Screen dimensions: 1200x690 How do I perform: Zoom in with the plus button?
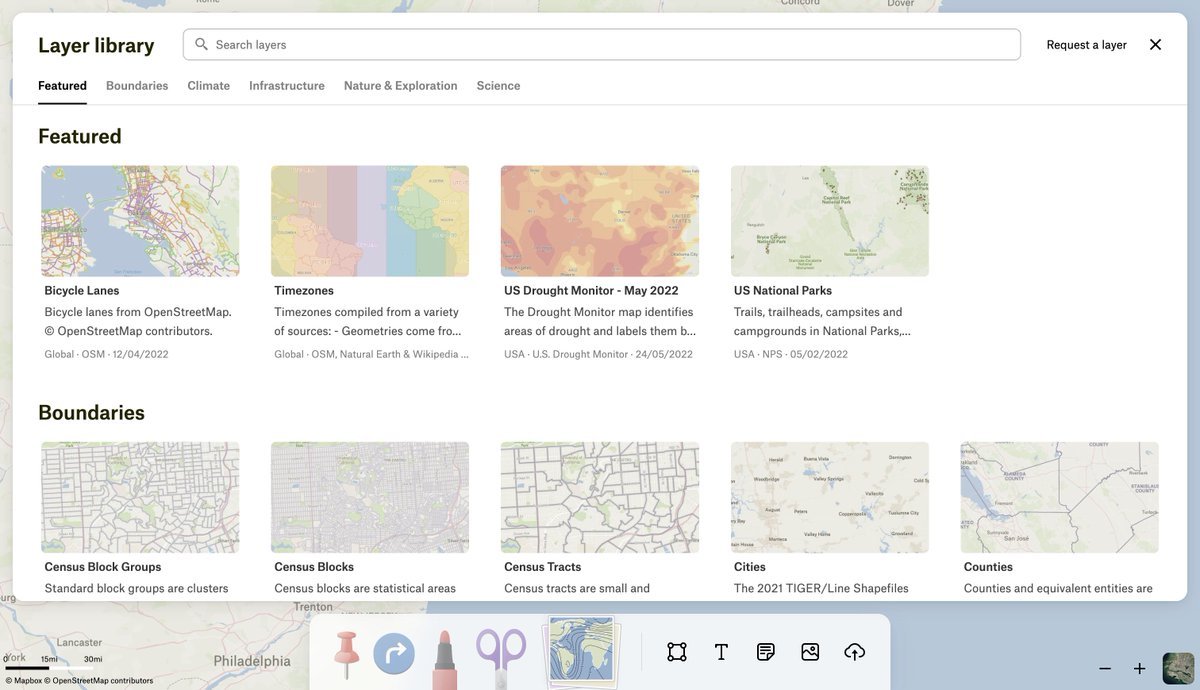1139,668
